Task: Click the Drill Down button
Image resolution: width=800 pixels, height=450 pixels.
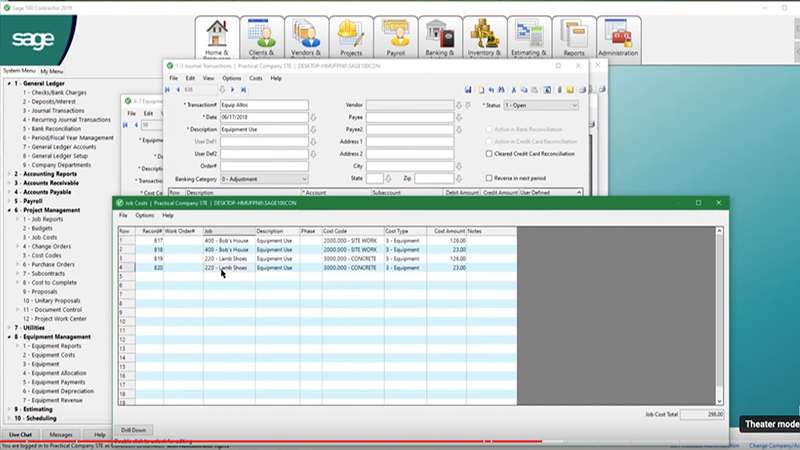Action: (x=134, y=430)
